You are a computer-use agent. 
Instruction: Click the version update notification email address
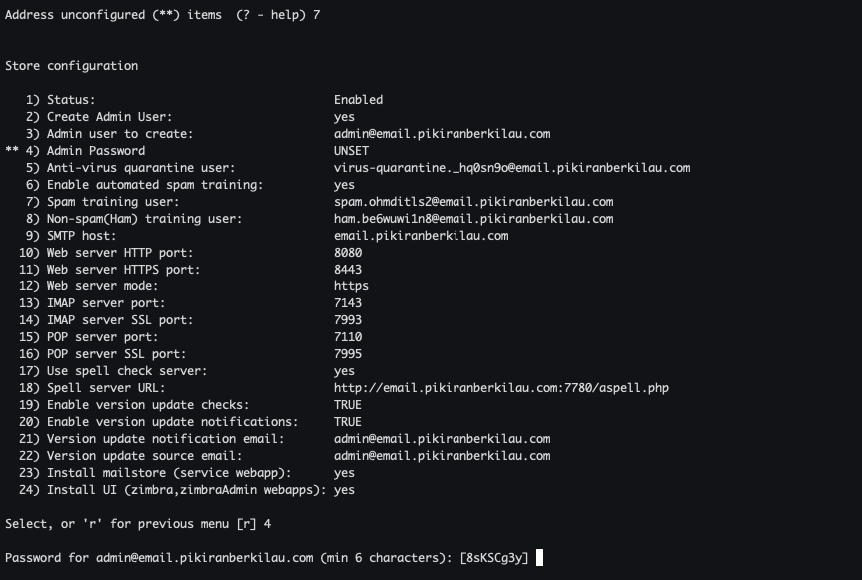(x=442, y=439)
